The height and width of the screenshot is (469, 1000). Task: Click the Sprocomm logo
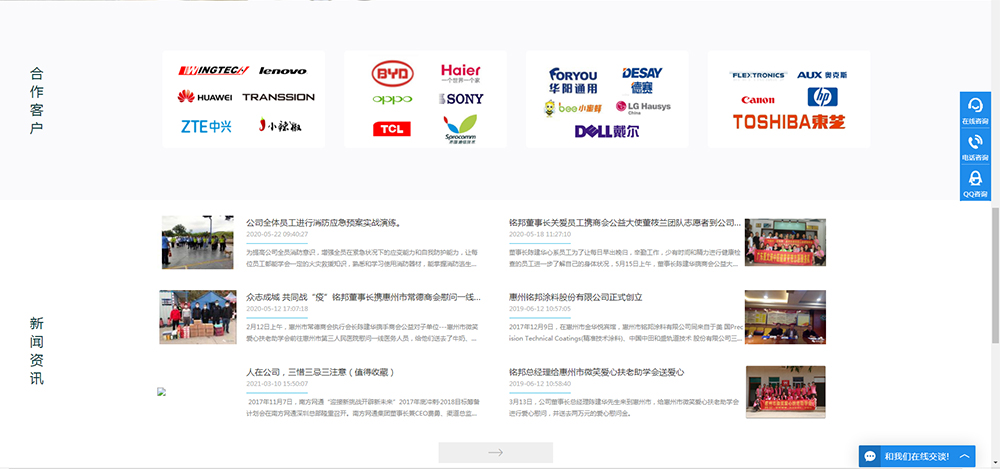[x=460, y=129]
